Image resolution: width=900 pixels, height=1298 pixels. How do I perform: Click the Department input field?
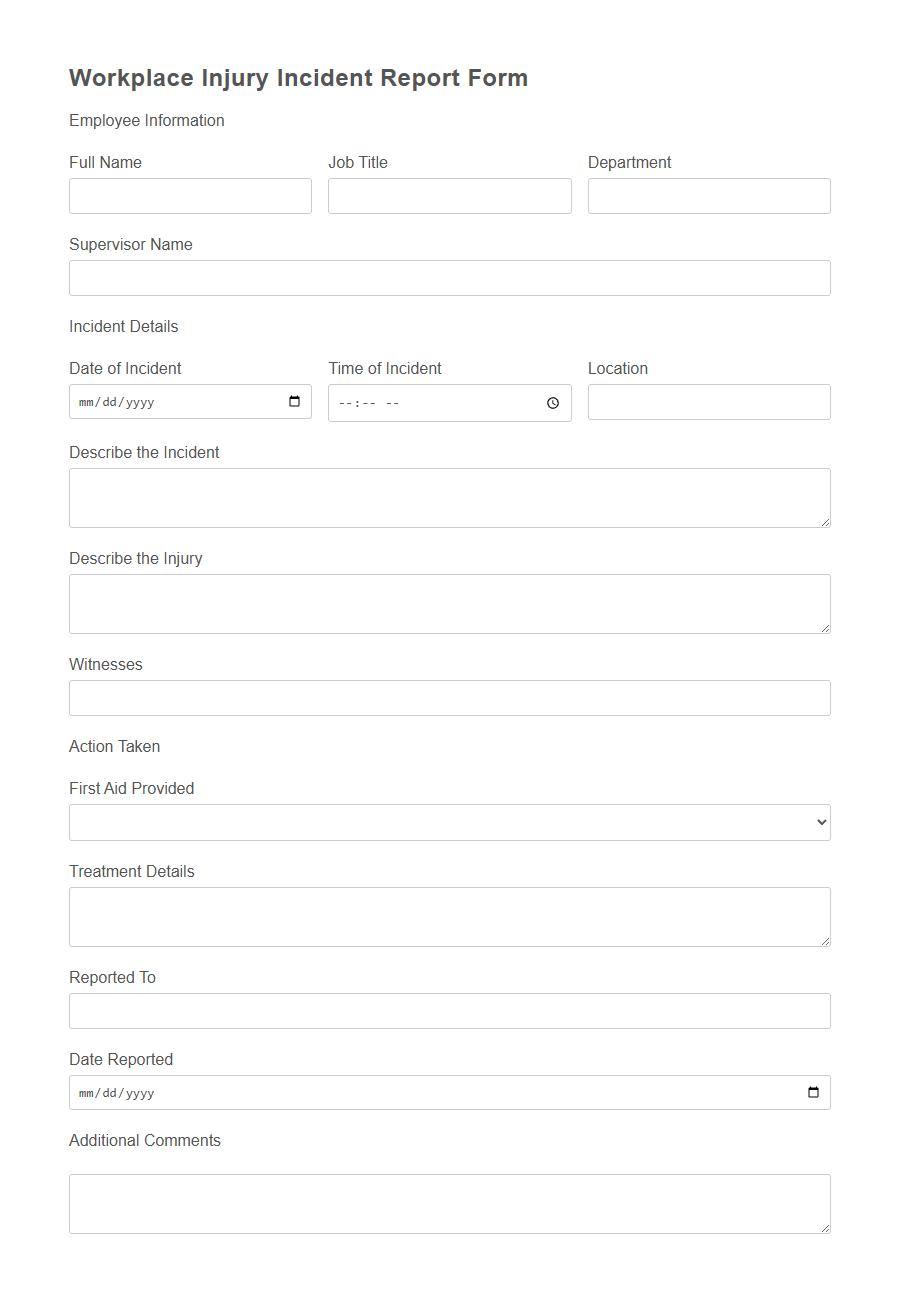pos(709,196)
